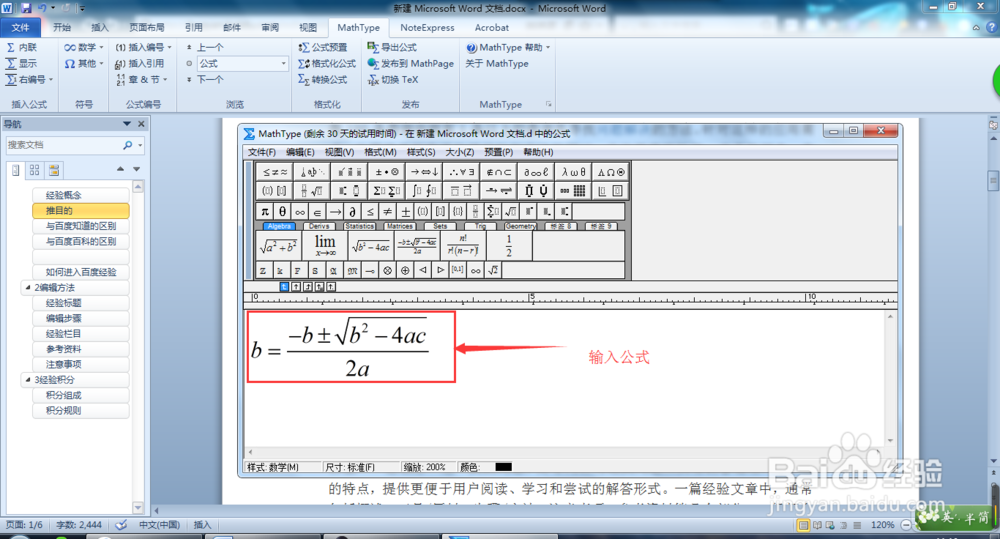Switch to Matrices expression tab
Image resolution: width=1000 pixels, height=539 pixels.
pyautogui.click(x=399, y=226)
